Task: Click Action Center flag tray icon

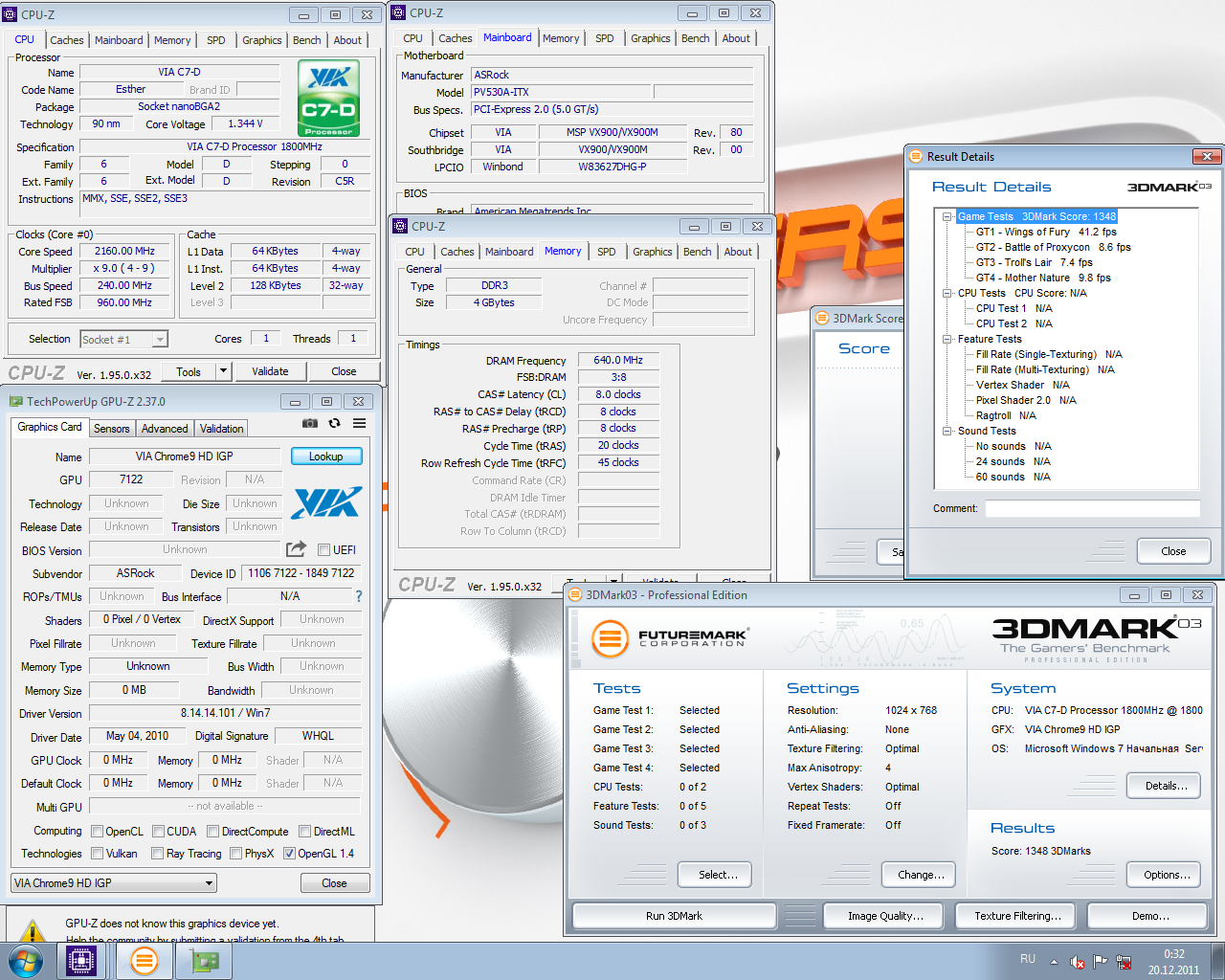Action: [x=1100, y=961]
